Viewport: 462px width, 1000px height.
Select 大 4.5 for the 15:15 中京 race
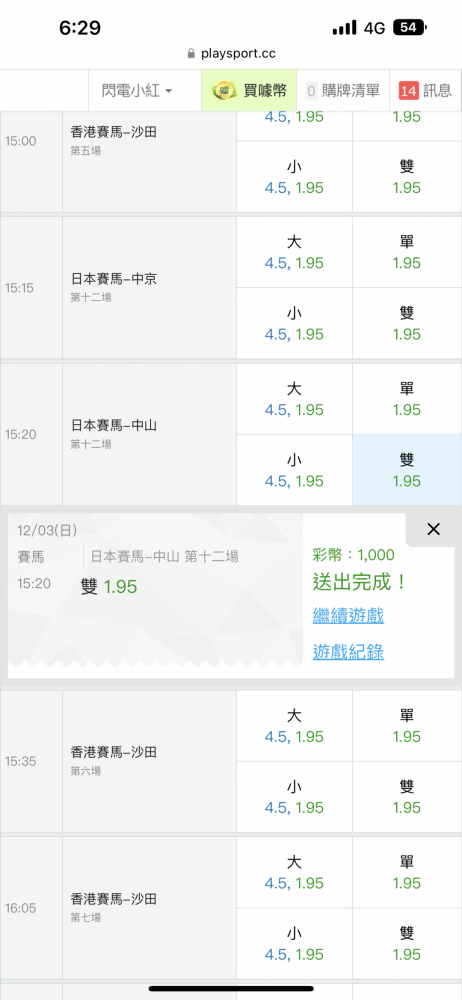[x=294, y=253]
